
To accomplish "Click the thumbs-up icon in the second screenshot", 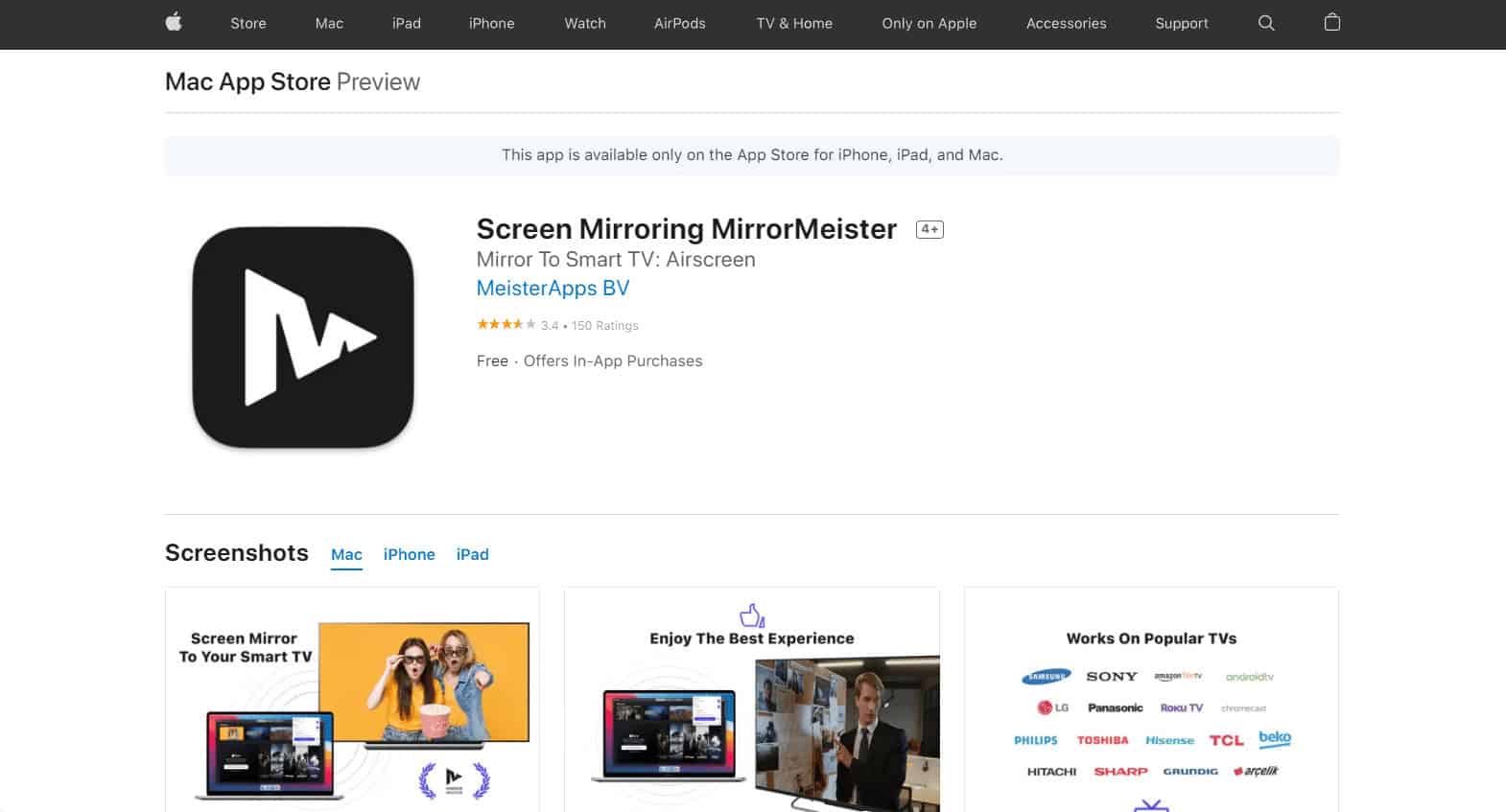I will tap(752, 615).
